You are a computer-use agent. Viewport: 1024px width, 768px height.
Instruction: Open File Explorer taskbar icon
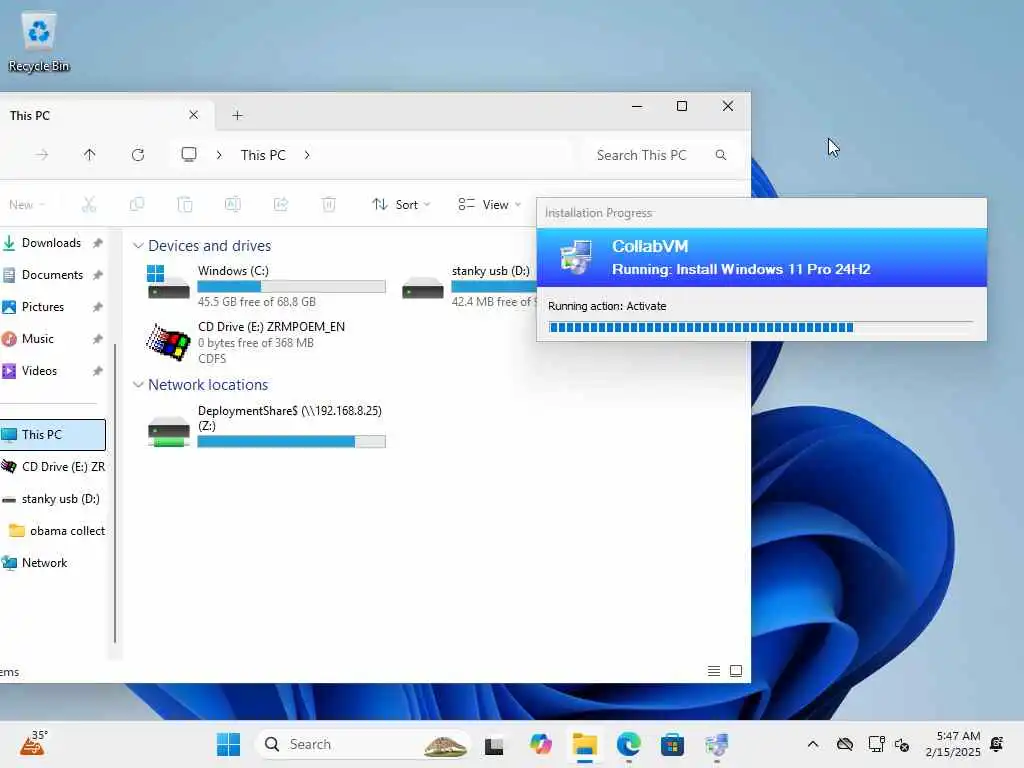click(x=584, y=744)
